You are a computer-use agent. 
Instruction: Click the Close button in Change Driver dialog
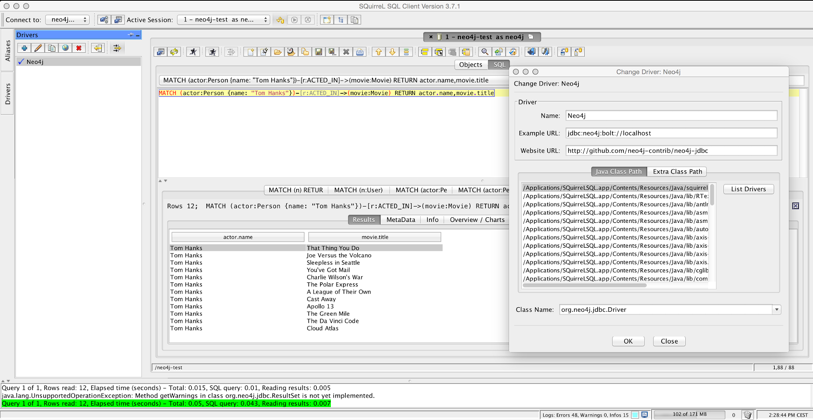669,342
